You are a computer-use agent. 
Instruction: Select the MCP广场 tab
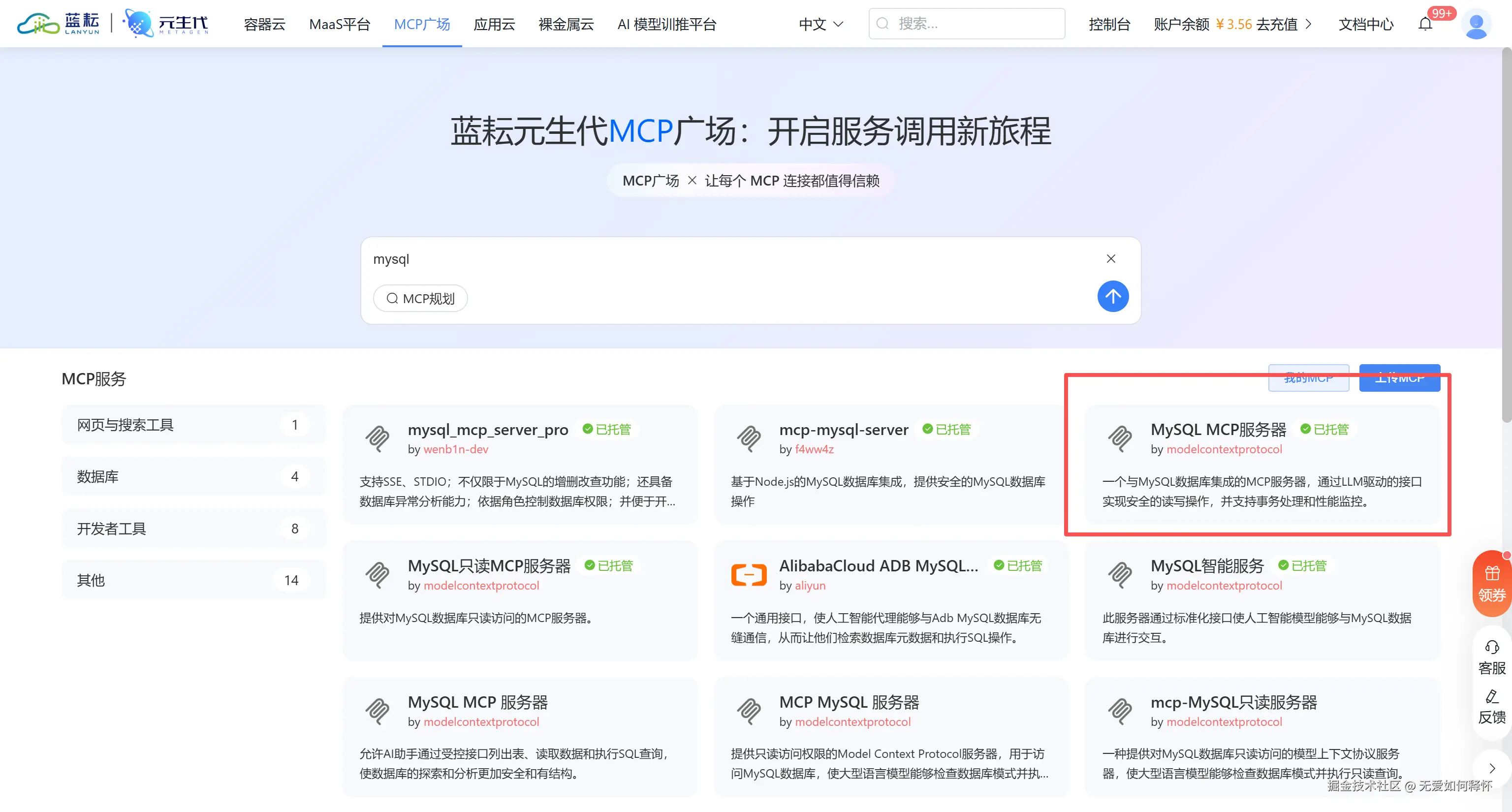(x=422, y=24)
